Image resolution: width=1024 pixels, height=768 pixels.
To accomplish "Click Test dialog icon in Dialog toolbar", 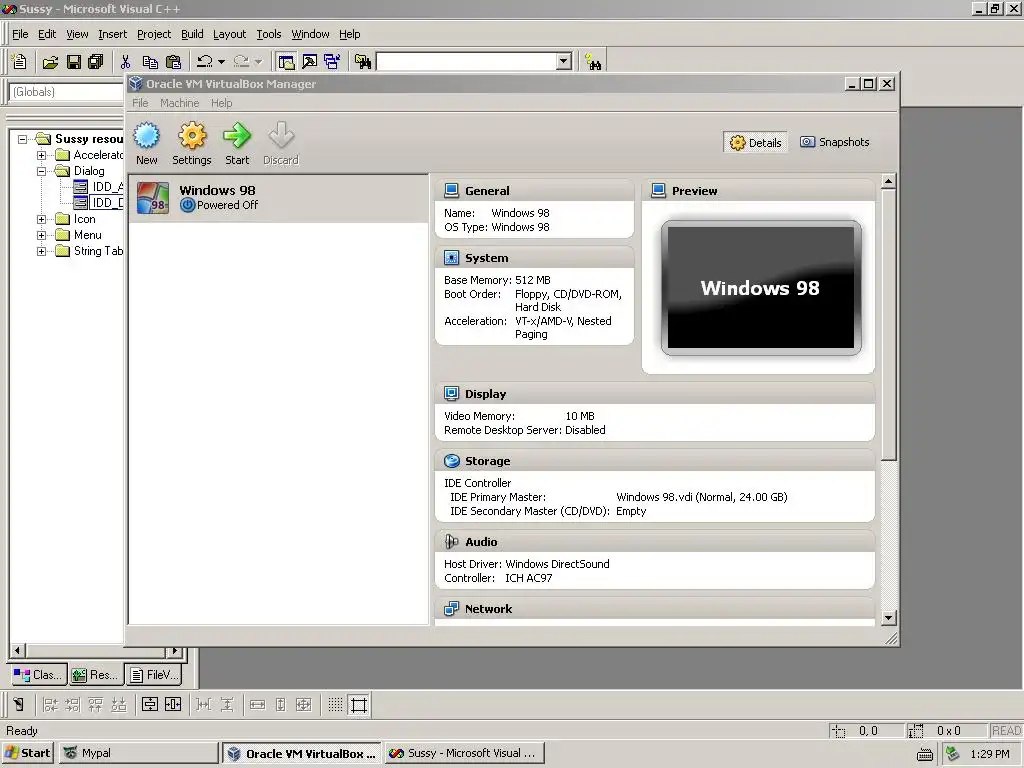I will coord(18,705).
